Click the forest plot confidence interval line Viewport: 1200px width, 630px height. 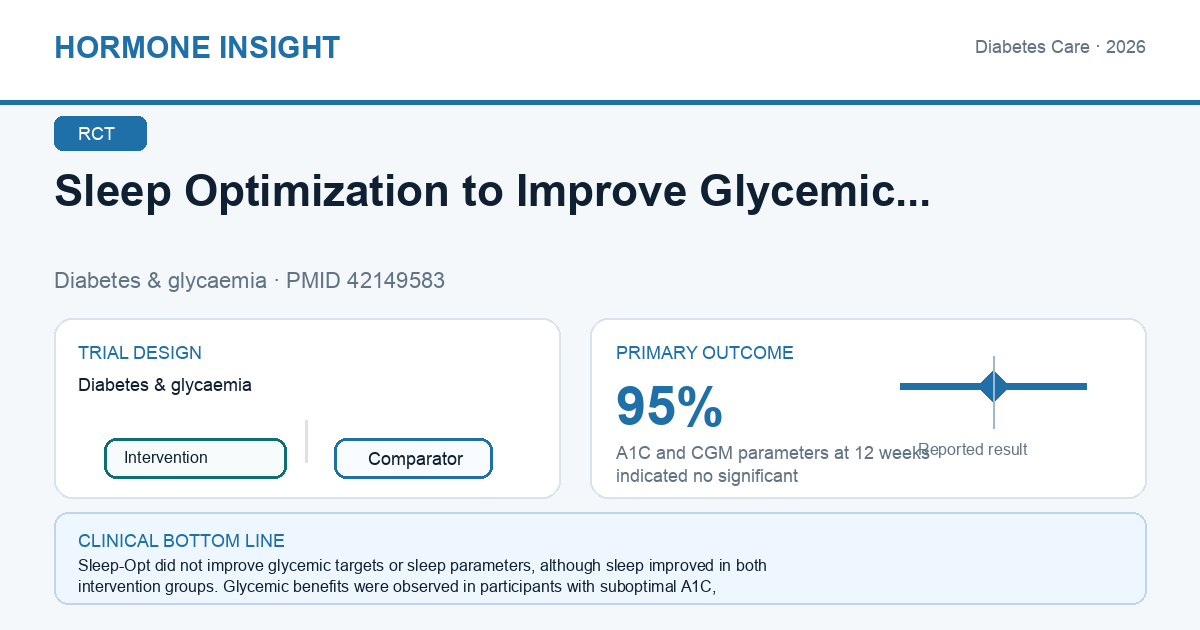[x=993, y=386]
